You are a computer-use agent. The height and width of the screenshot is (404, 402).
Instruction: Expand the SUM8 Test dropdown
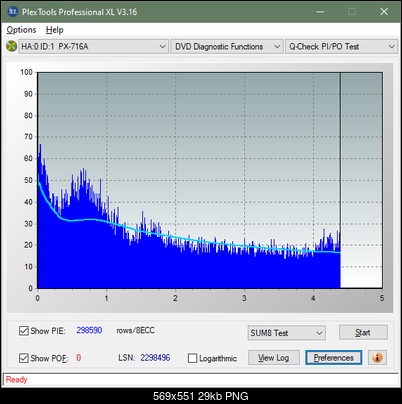coord(287,333)
